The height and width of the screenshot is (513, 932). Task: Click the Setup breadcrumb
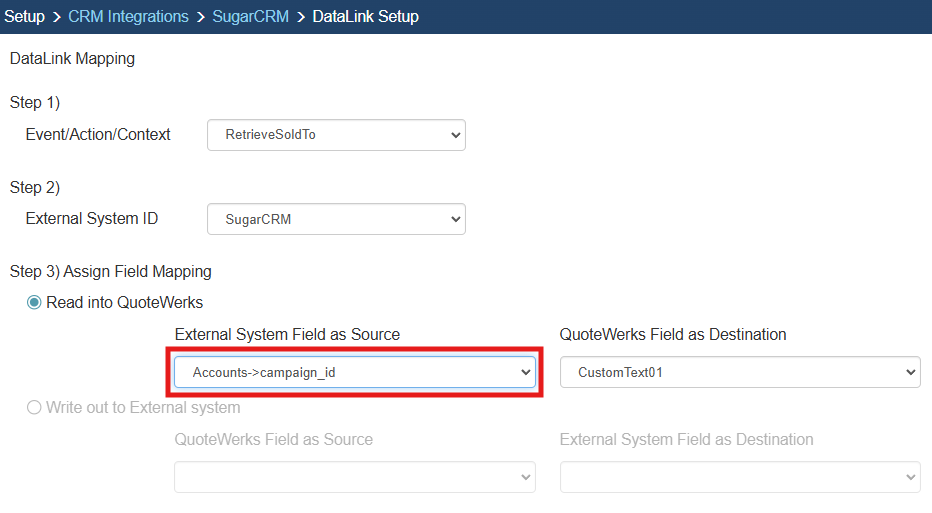[24, 17]
